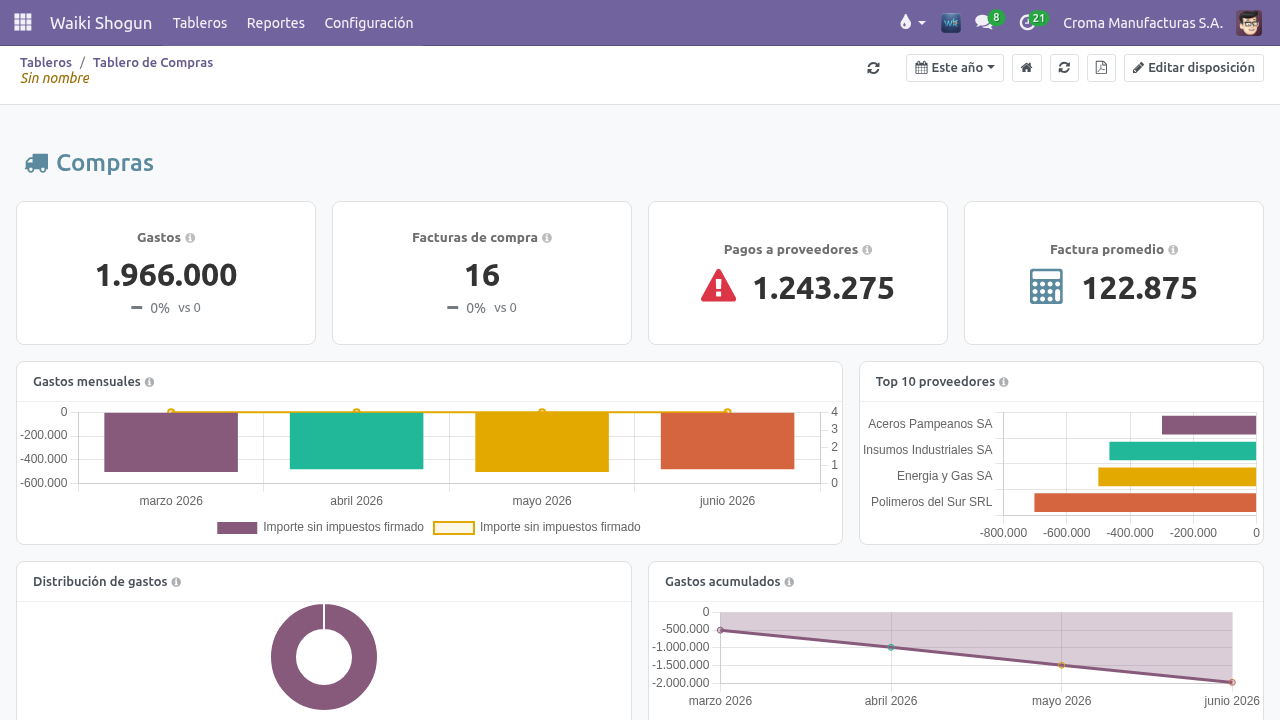The width and height of the screenshot is (1280, 720).
Task: Open the Este año date filter dropdown
Action: tap(955, 68)
